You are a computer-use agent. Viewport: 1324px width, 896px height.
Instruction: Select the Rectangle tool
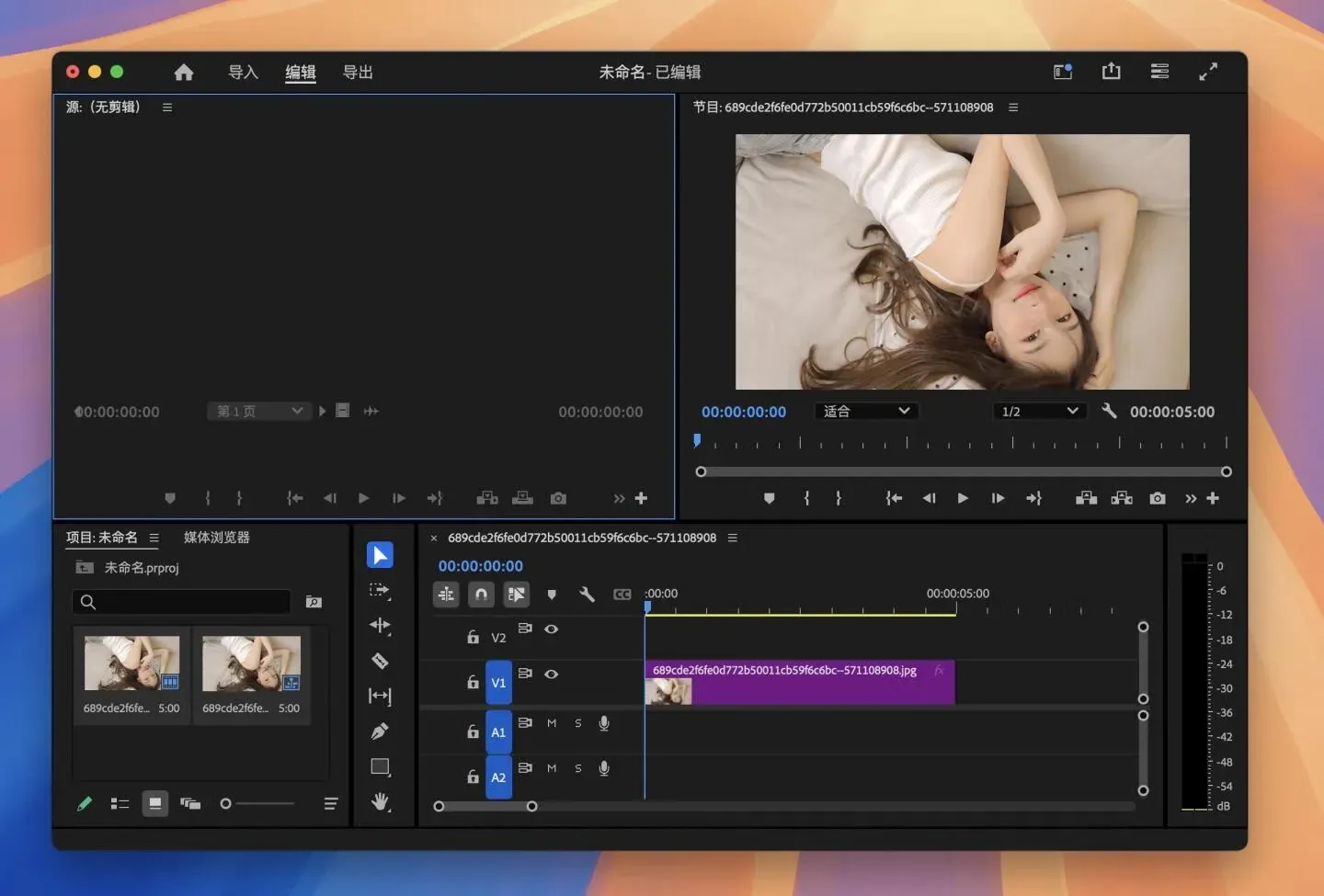pyautogui.click(x=380, y=766)
